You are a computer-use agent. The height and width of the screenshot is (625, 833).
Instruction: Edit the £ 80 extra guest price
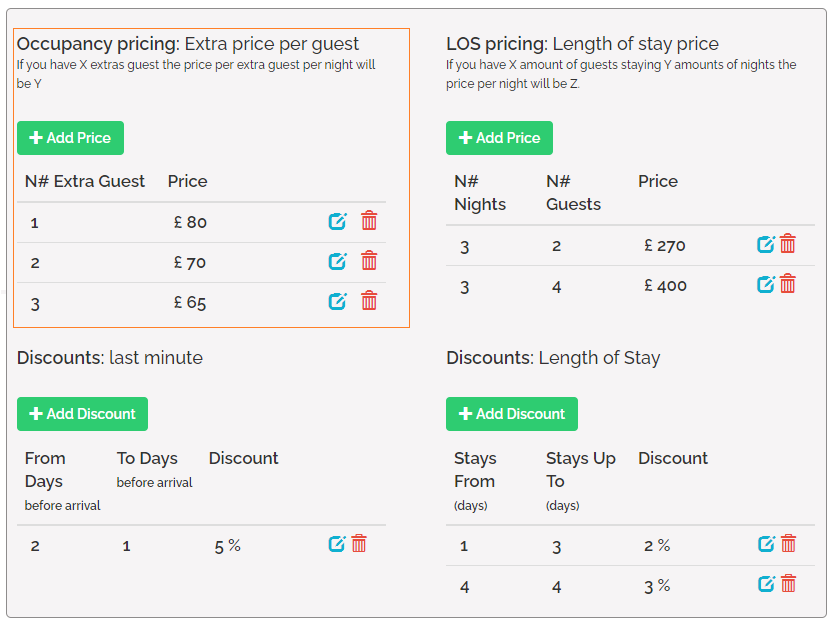[x=338, y=221]
